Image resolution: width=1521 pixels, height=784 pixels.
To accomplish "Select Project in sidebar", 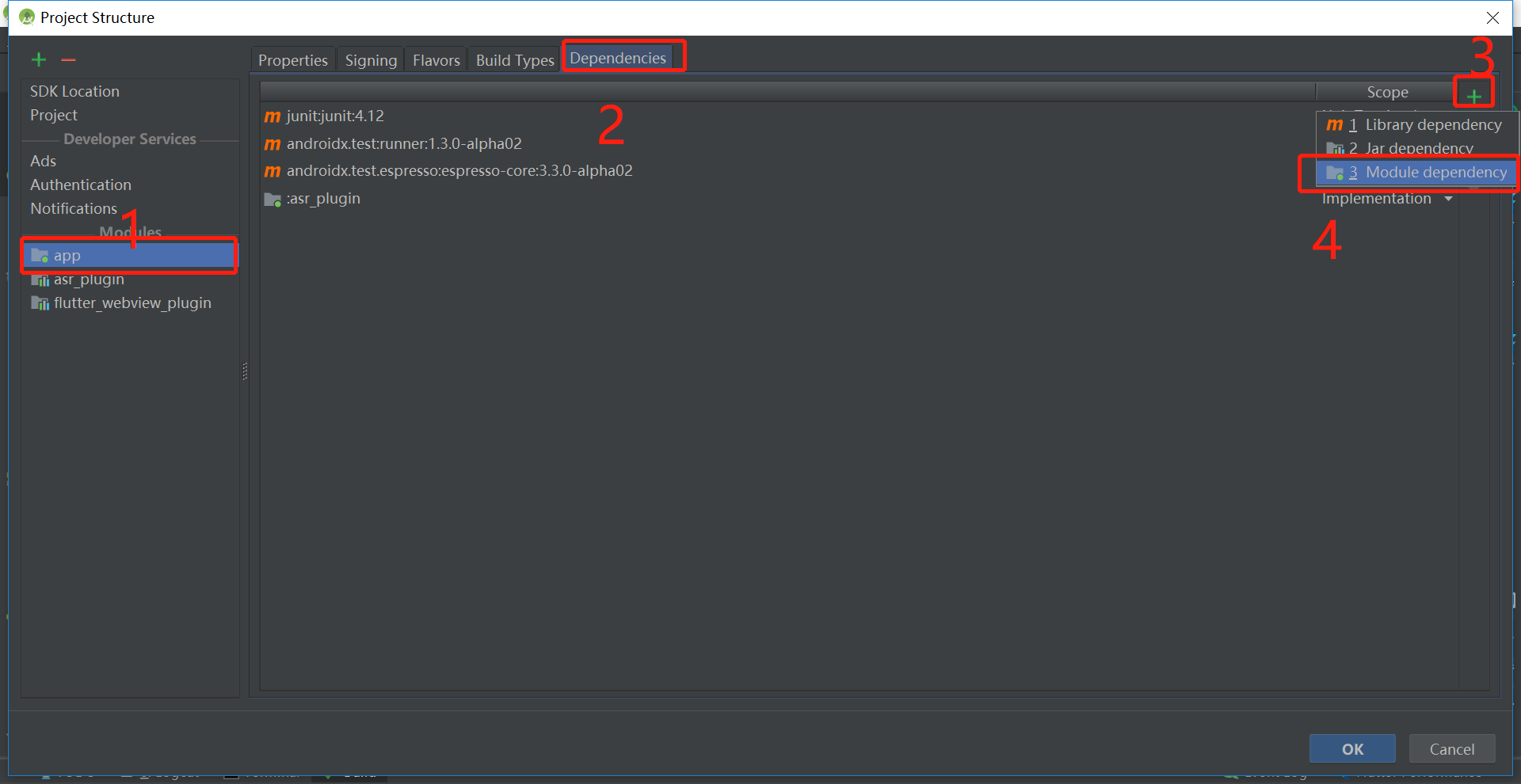I will pos(131,116).
